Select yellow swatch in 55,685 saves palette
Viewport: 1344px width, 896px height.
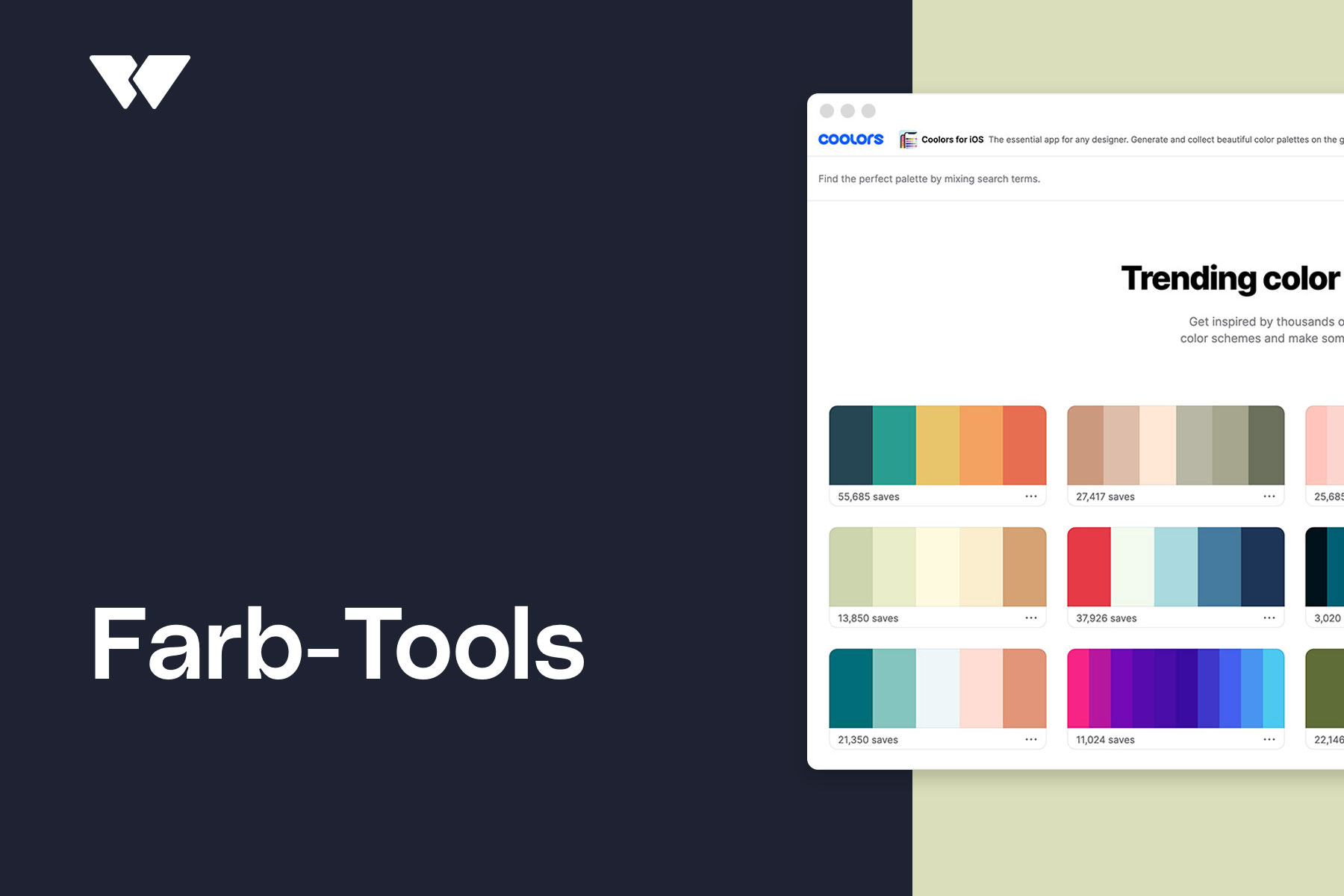point(938,446)
